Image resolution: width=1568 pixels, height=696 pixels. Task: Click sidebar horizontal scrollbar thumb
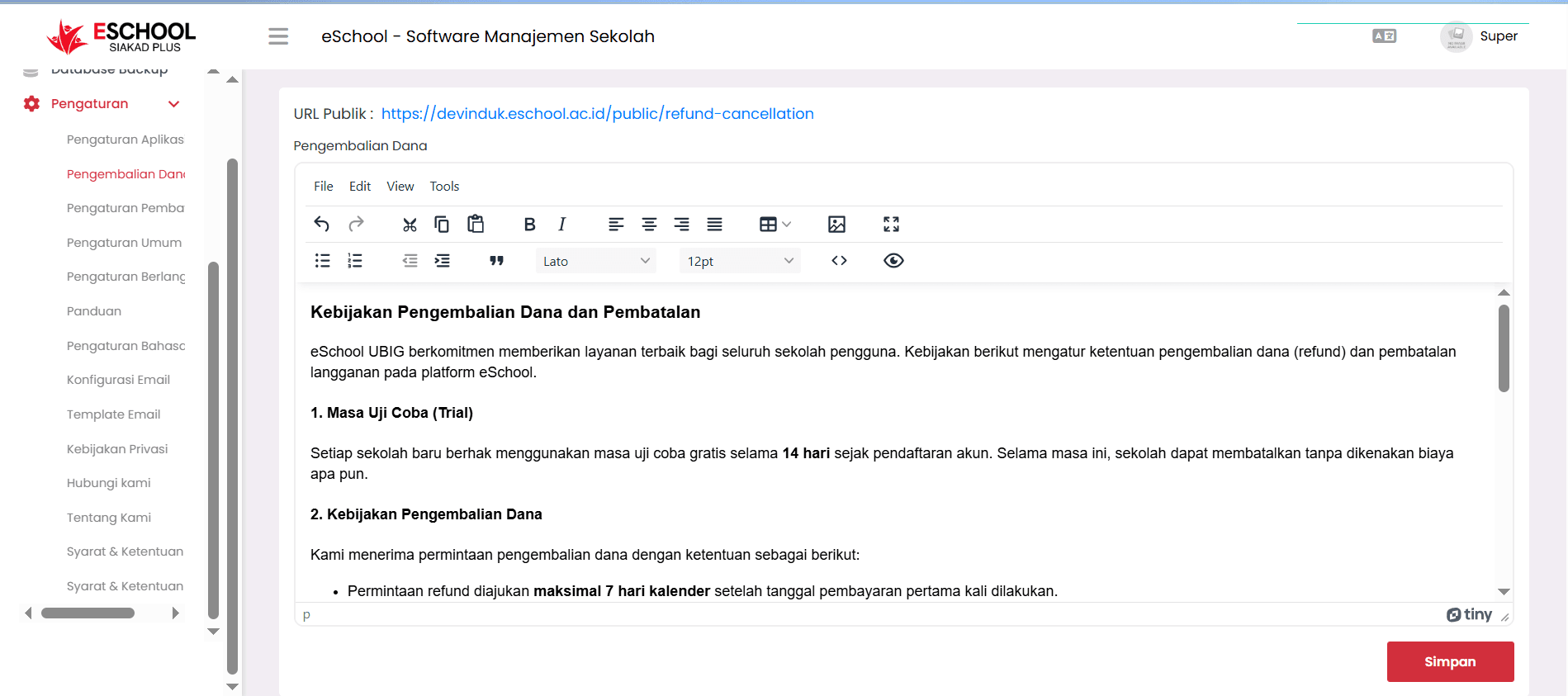tap(88, 613)
